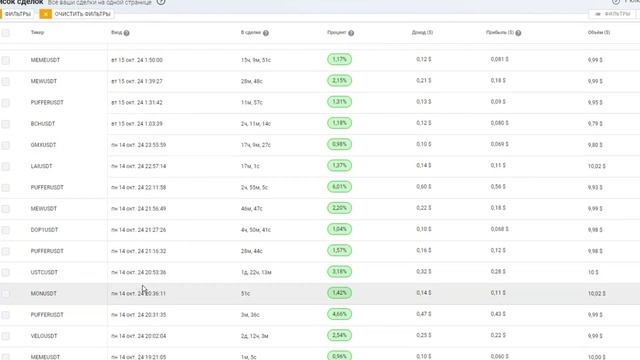Viewport: 640px width, 360px height.
Task: Sort by Процент column header
Action: click(337, 32)
